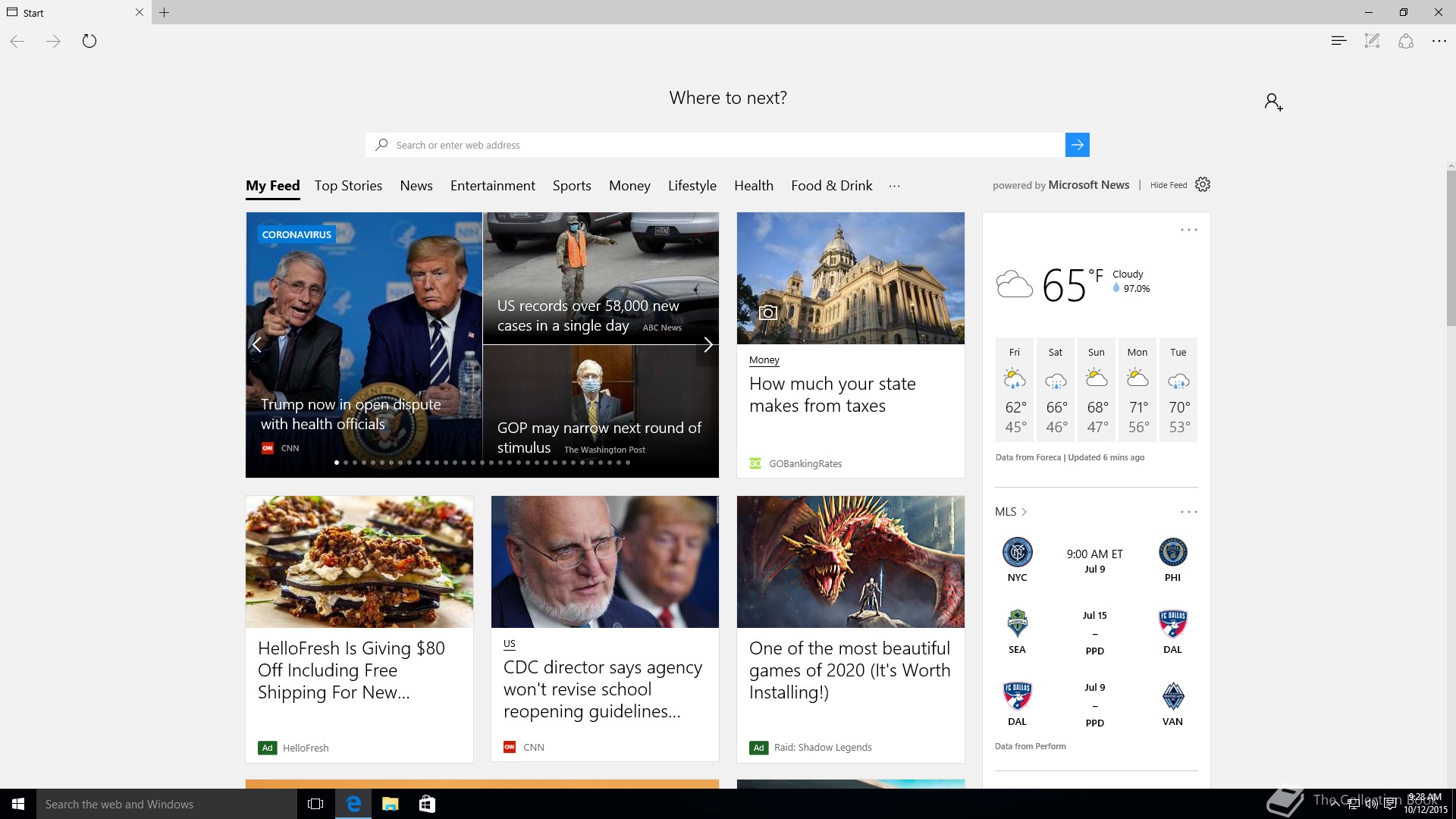The image size is (1456, 819).
Task: Click the Money category link
Action: [x=764, y=360]
